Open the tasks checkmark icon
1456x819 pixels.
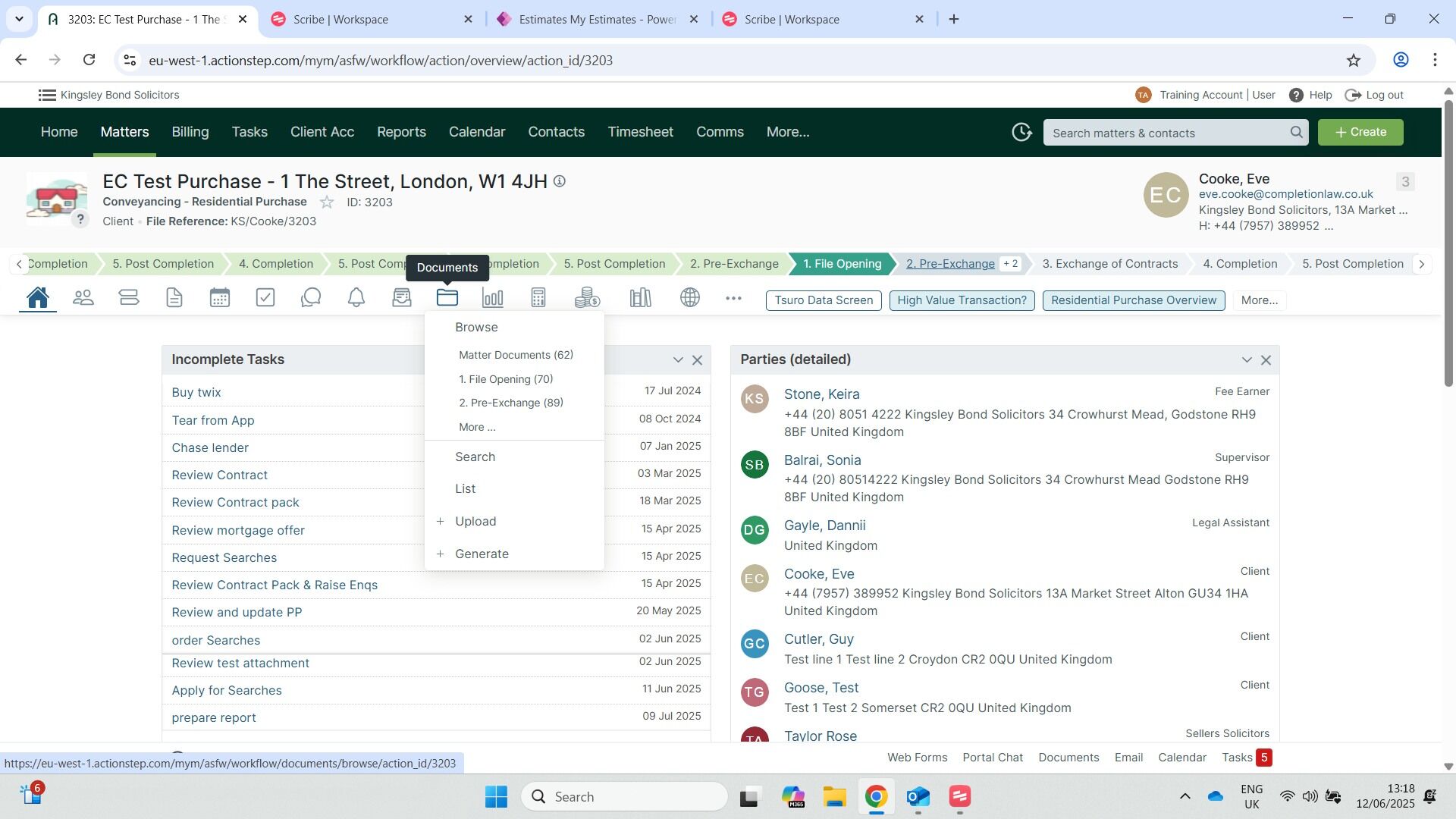pos(265,298)
